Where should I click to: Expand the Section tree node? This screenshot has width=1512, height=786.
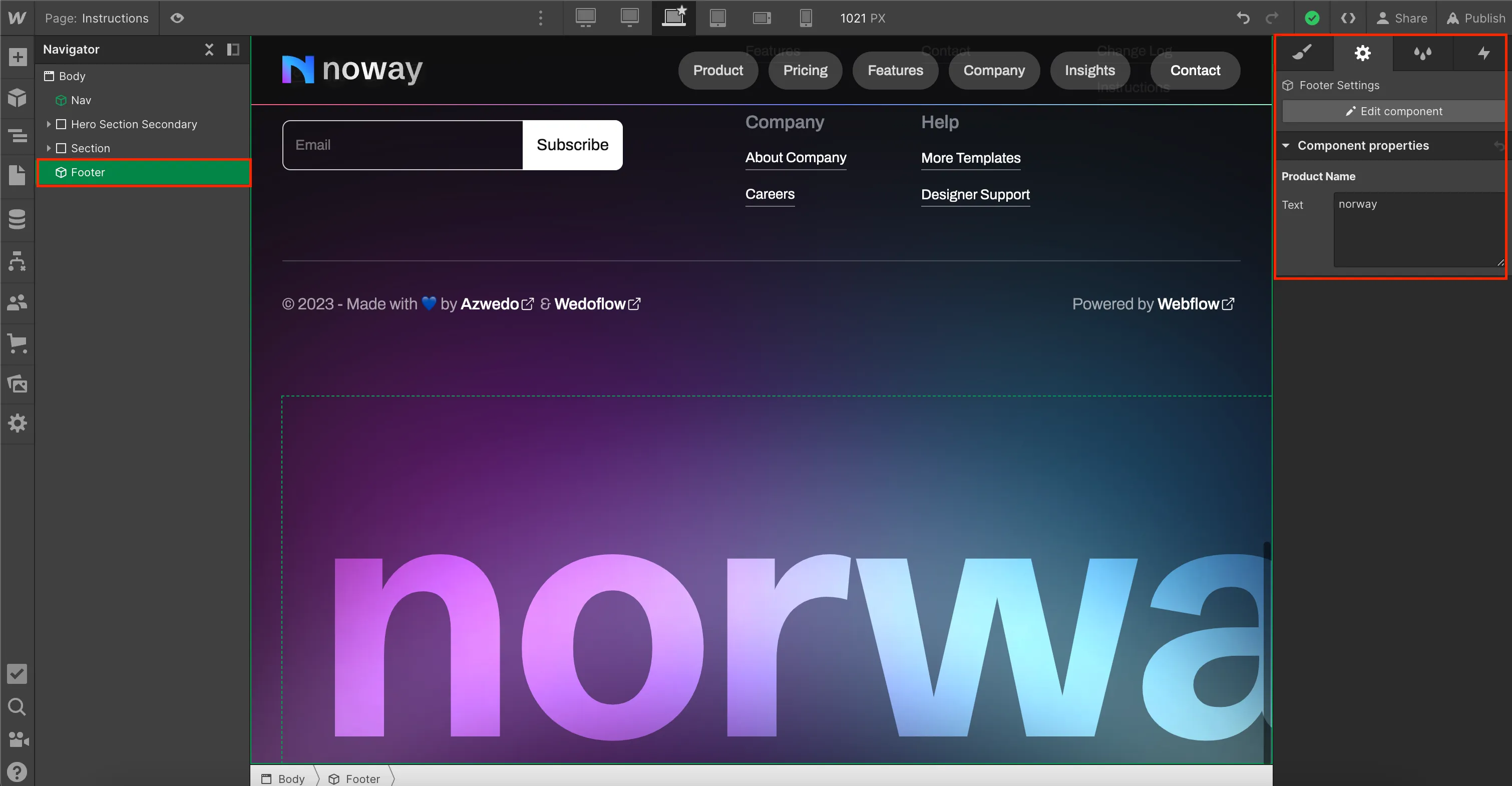click(49, 149)
